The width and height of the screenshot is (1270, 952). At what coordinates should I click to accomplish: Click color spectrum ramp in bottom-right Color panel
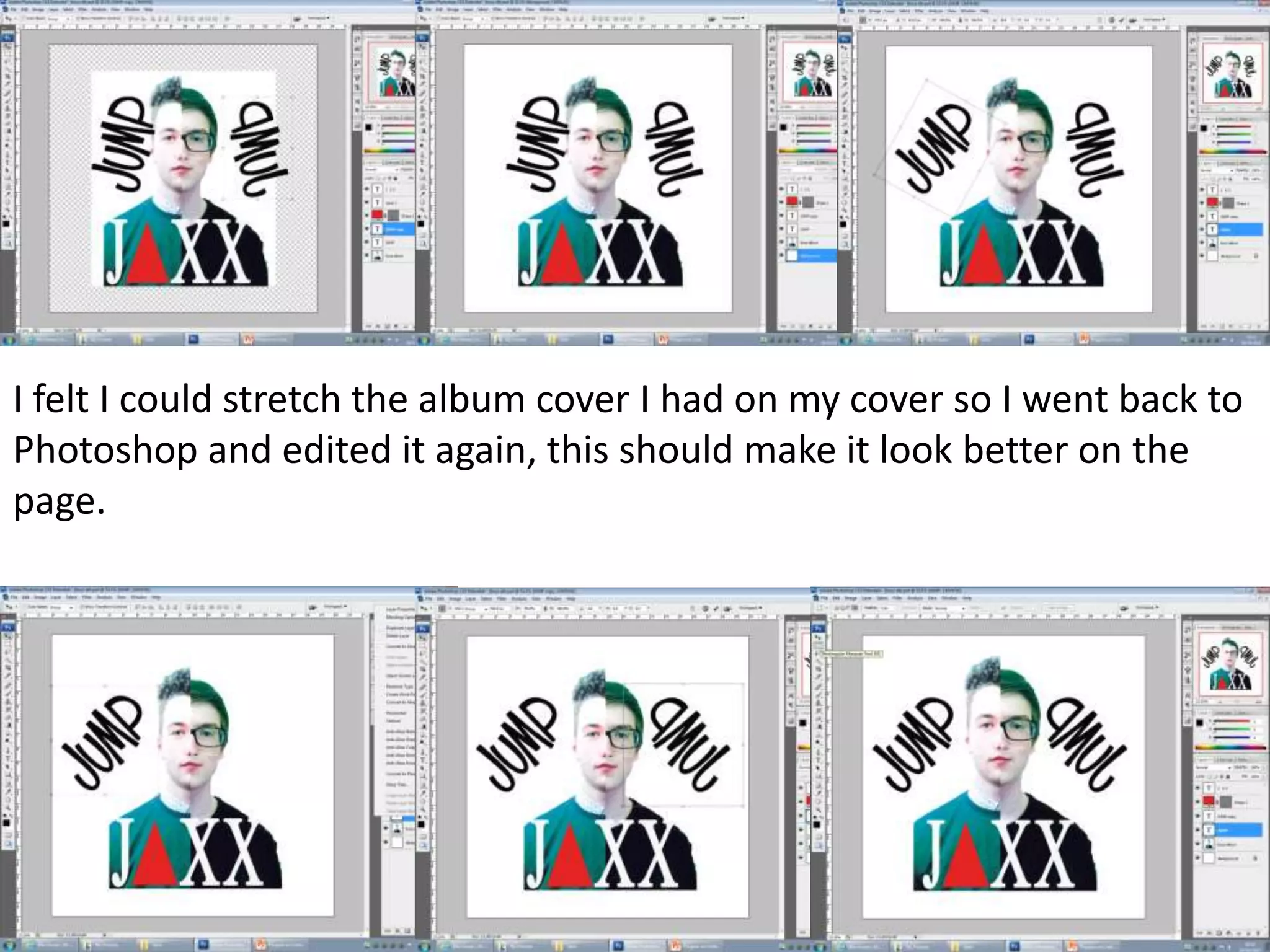(1229, 748)
